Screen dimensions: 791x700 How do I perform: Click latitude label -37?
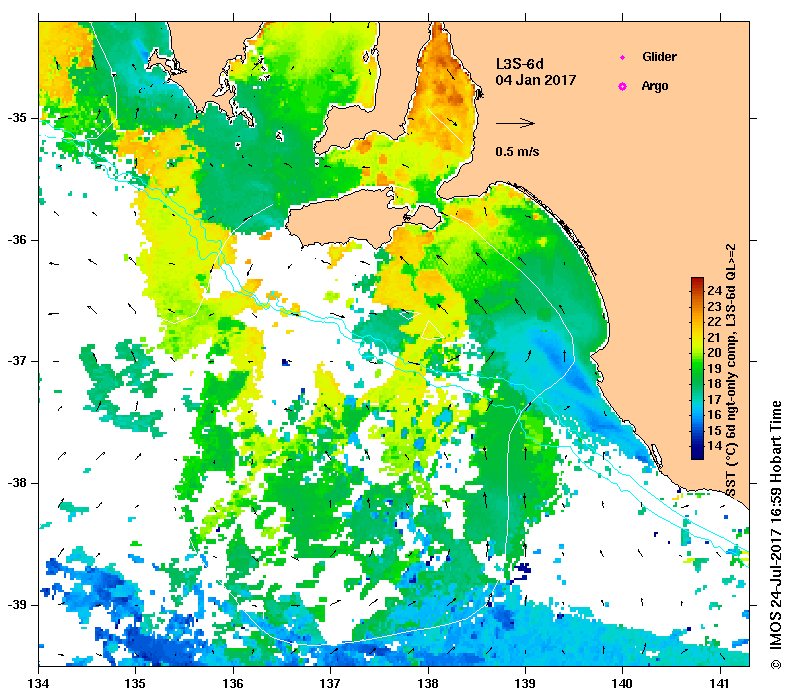[x=16, y=361]
